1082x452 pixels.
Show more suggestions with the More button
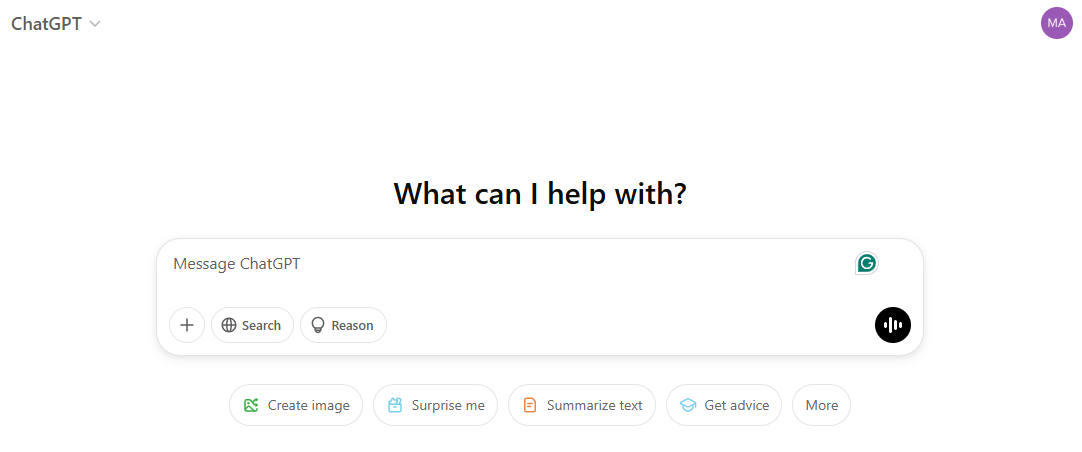coord(821,405)
